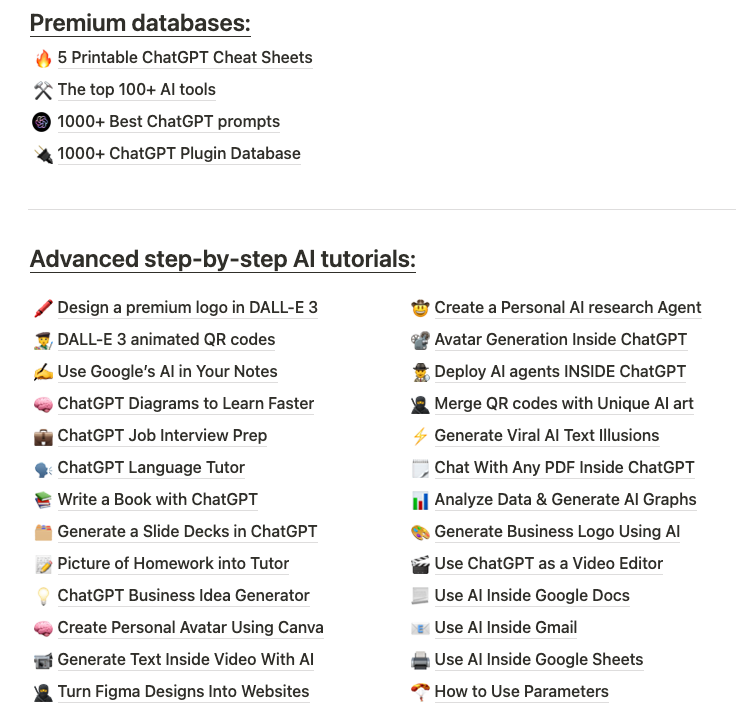Click the briefcase icon beside Job Interview Prep
The image size is (749, 721).
click(43, 436)
